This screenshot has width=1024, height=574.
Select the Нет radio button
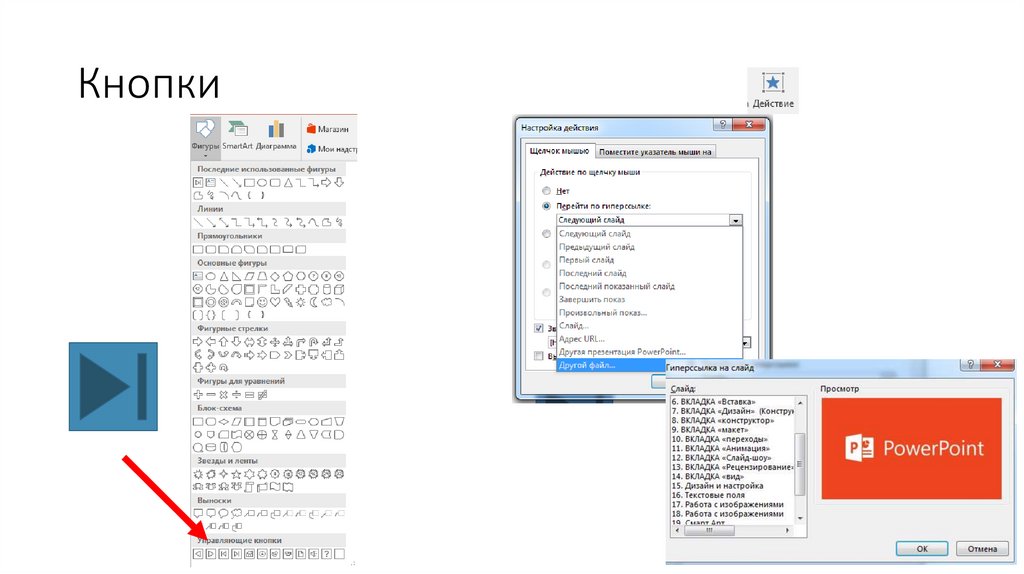(x=547, y=191)
